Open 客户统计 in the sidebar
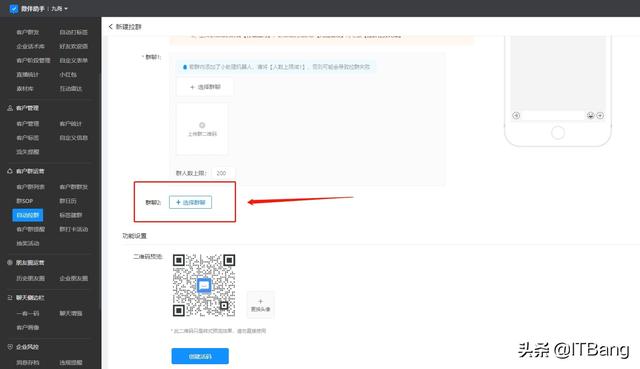Image resolution: width=640 pixels, height=369 pixels. coord(71,124)
